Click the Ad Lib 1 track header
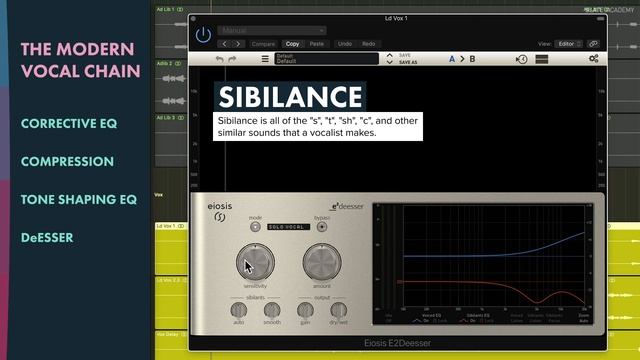This screenshot has width=640, height=360. click(x=170, y=9)
